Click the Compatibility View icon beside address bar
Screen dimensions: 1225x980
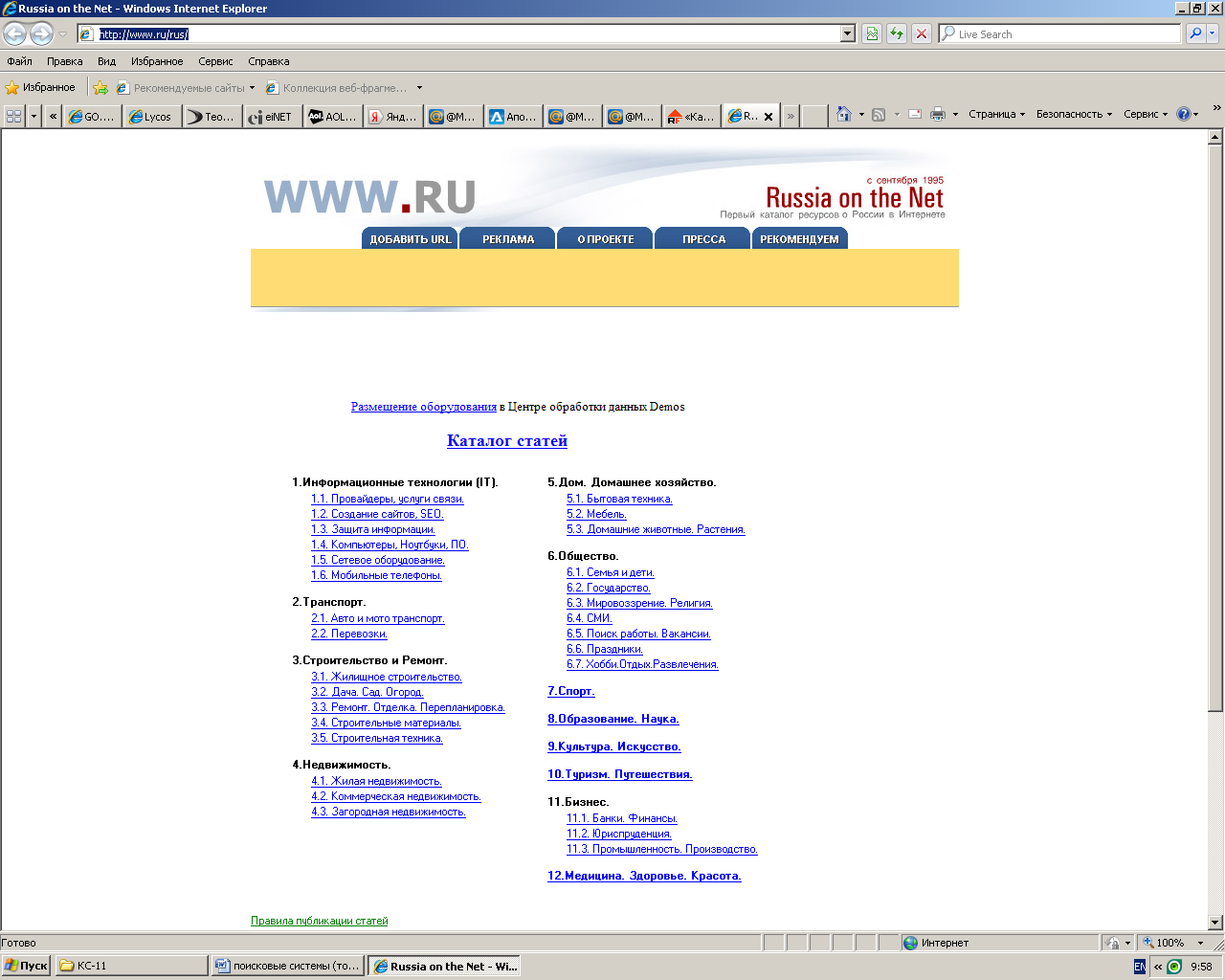(x=872, y=33)
